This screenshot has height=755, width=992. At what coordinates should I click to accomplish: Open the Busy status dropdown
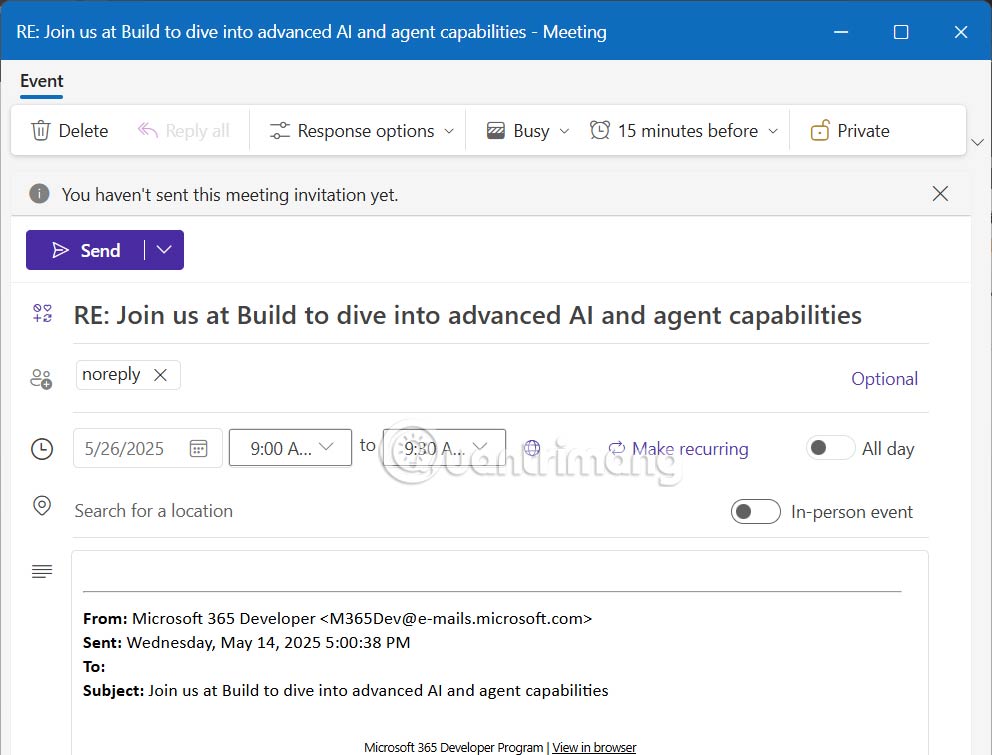coord(525,130)
